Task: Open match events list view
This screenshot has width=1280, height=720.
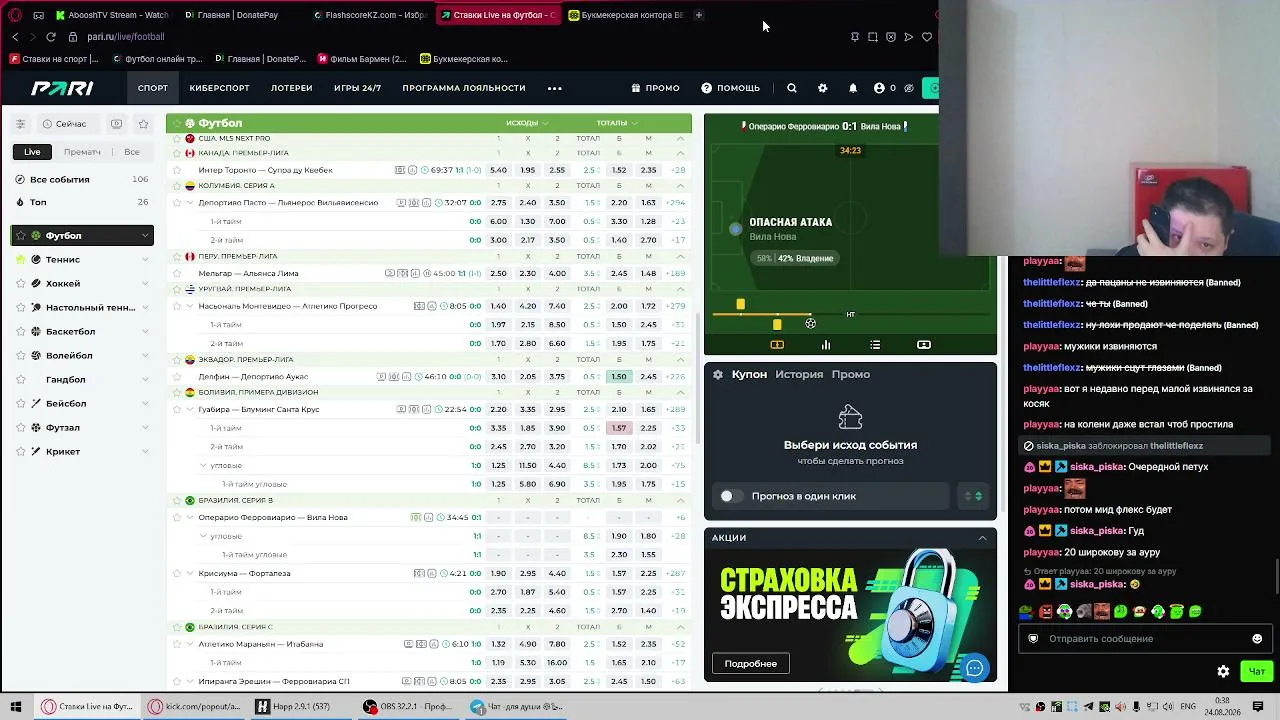Action: (875, 345)
